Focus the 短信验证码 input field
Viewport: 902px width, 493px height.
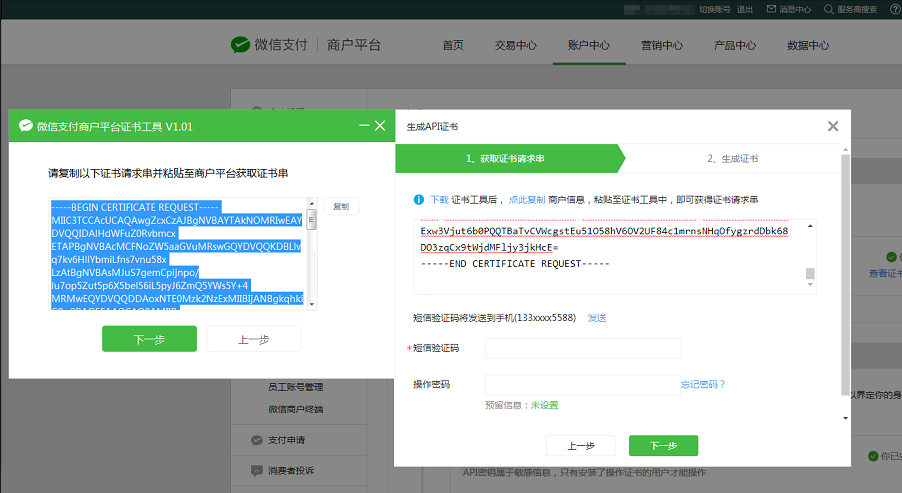582,348
